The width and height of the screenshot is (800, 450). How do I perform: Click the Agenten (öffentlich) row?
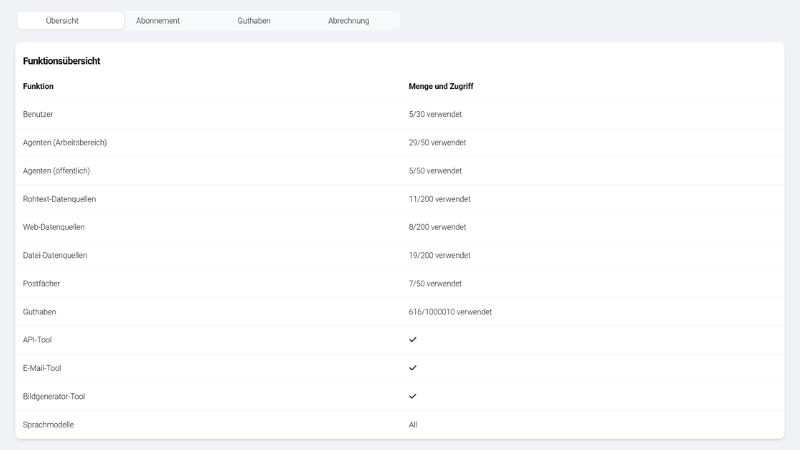point(399,171)
